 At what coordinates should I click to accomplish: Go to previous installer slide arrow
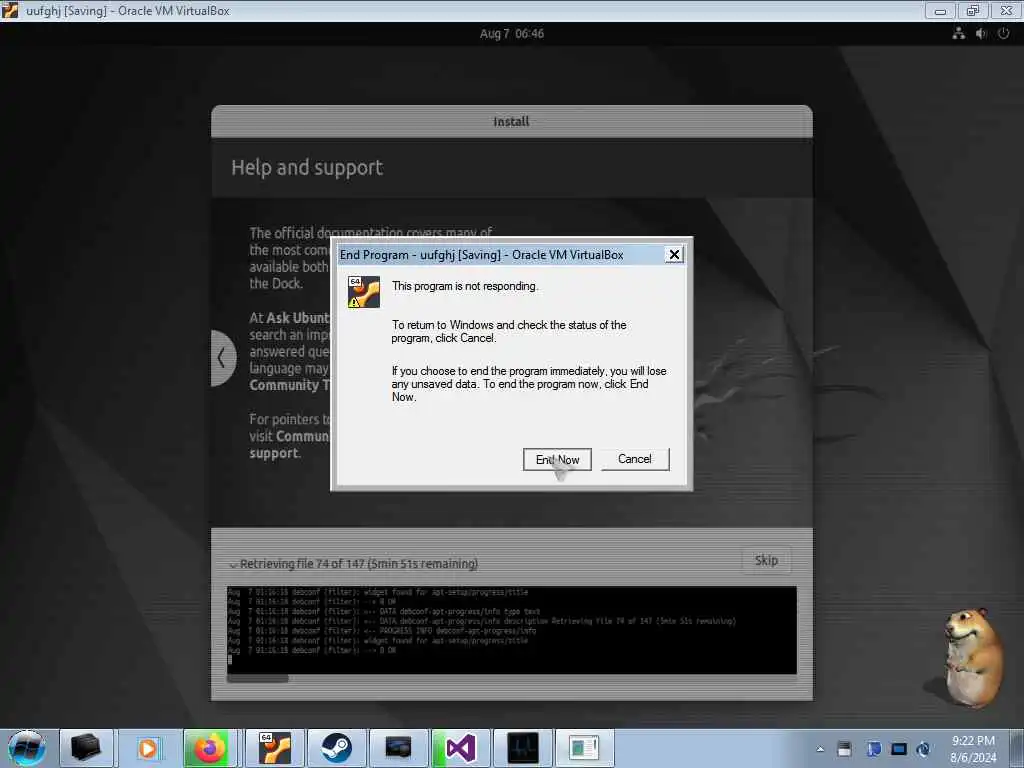point(222,358)
